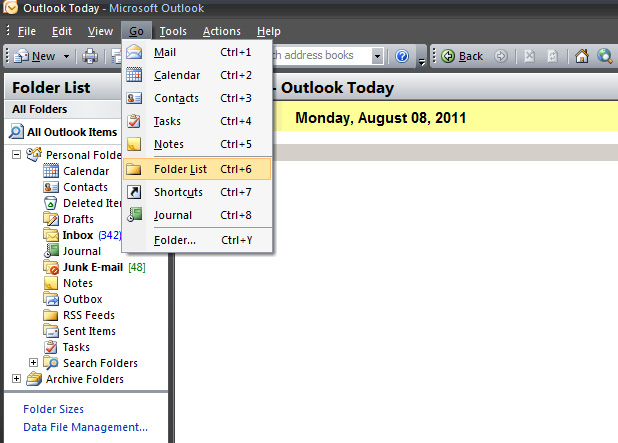618x443 pixels.
Task: Click the blue Help question mark icon
Action: (402, 56)
